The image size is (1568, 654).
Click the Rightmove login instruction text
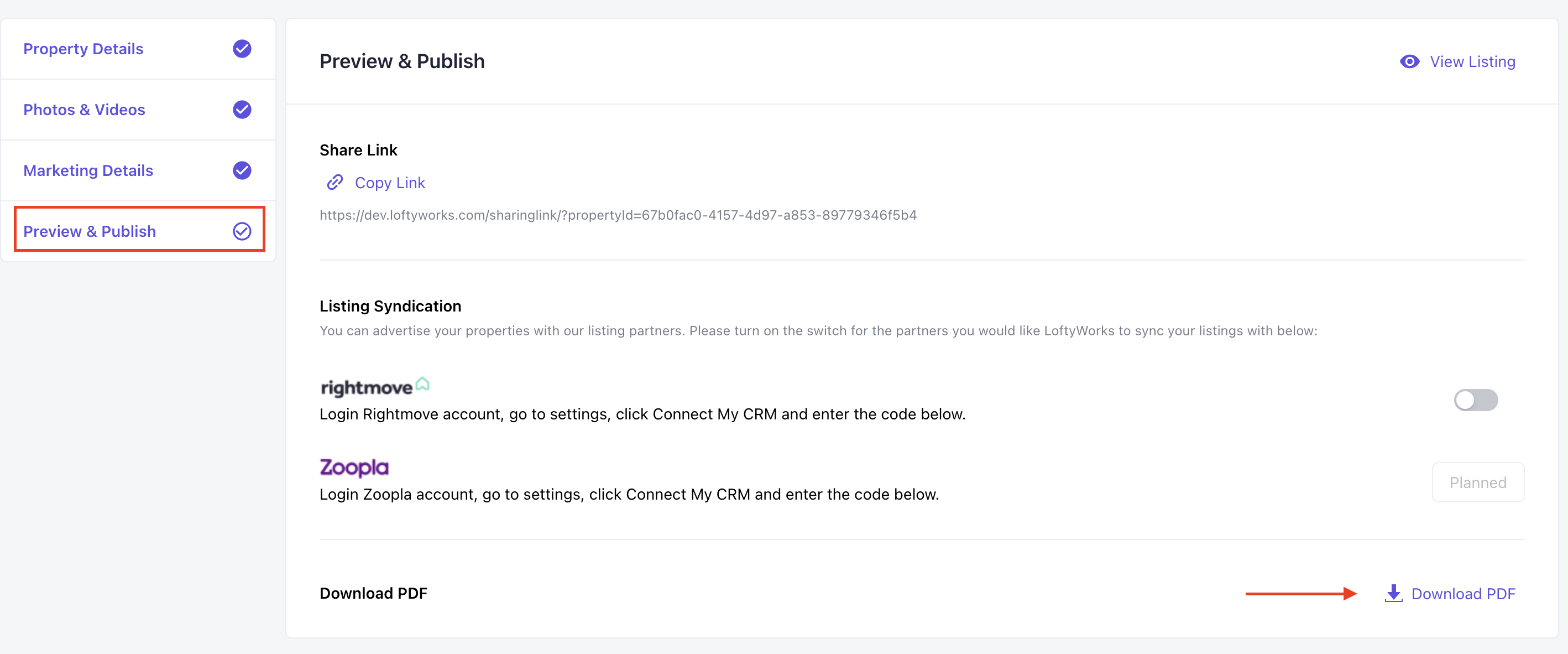642,414
